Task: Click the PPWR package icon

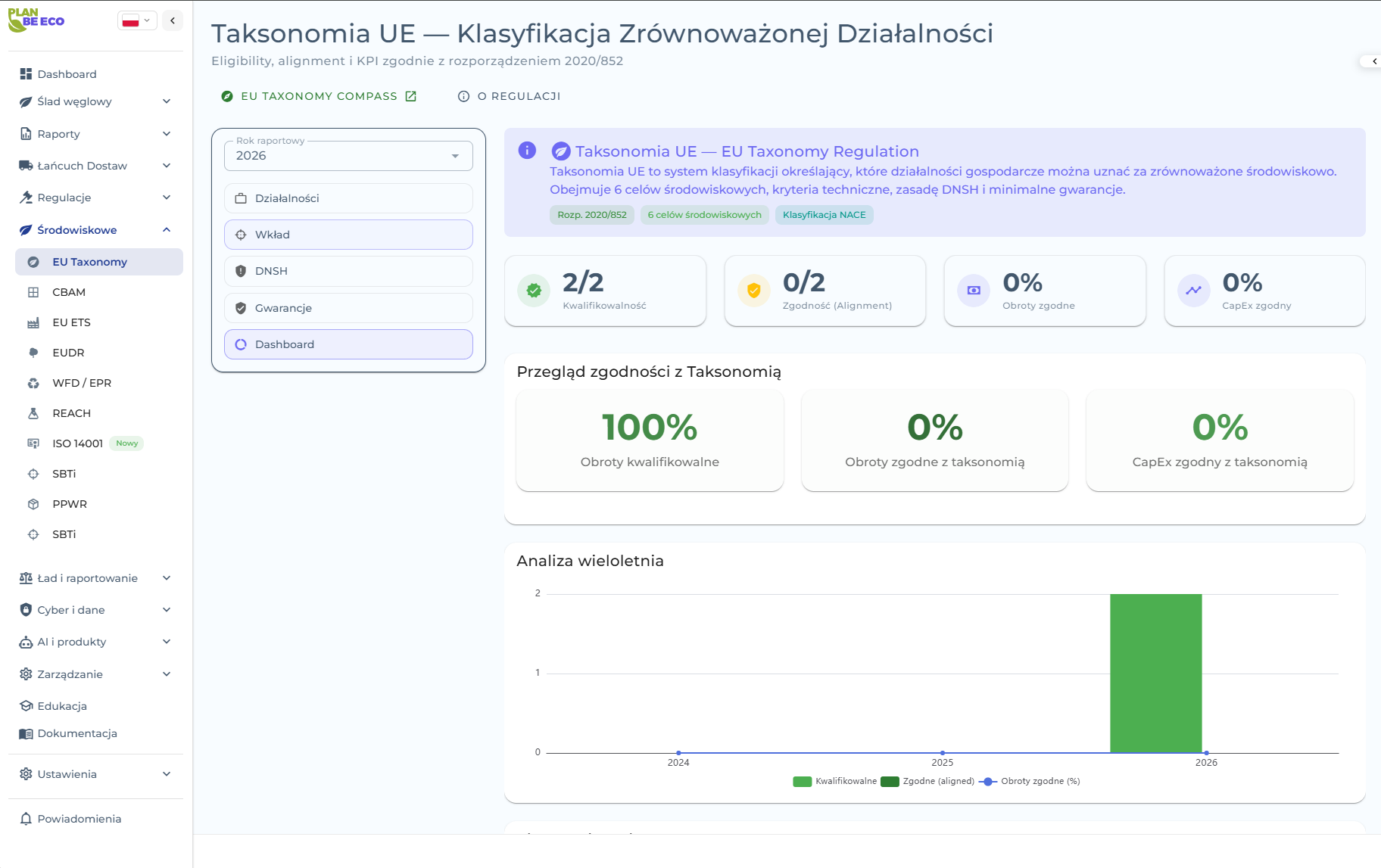Action: click(33, 504)
